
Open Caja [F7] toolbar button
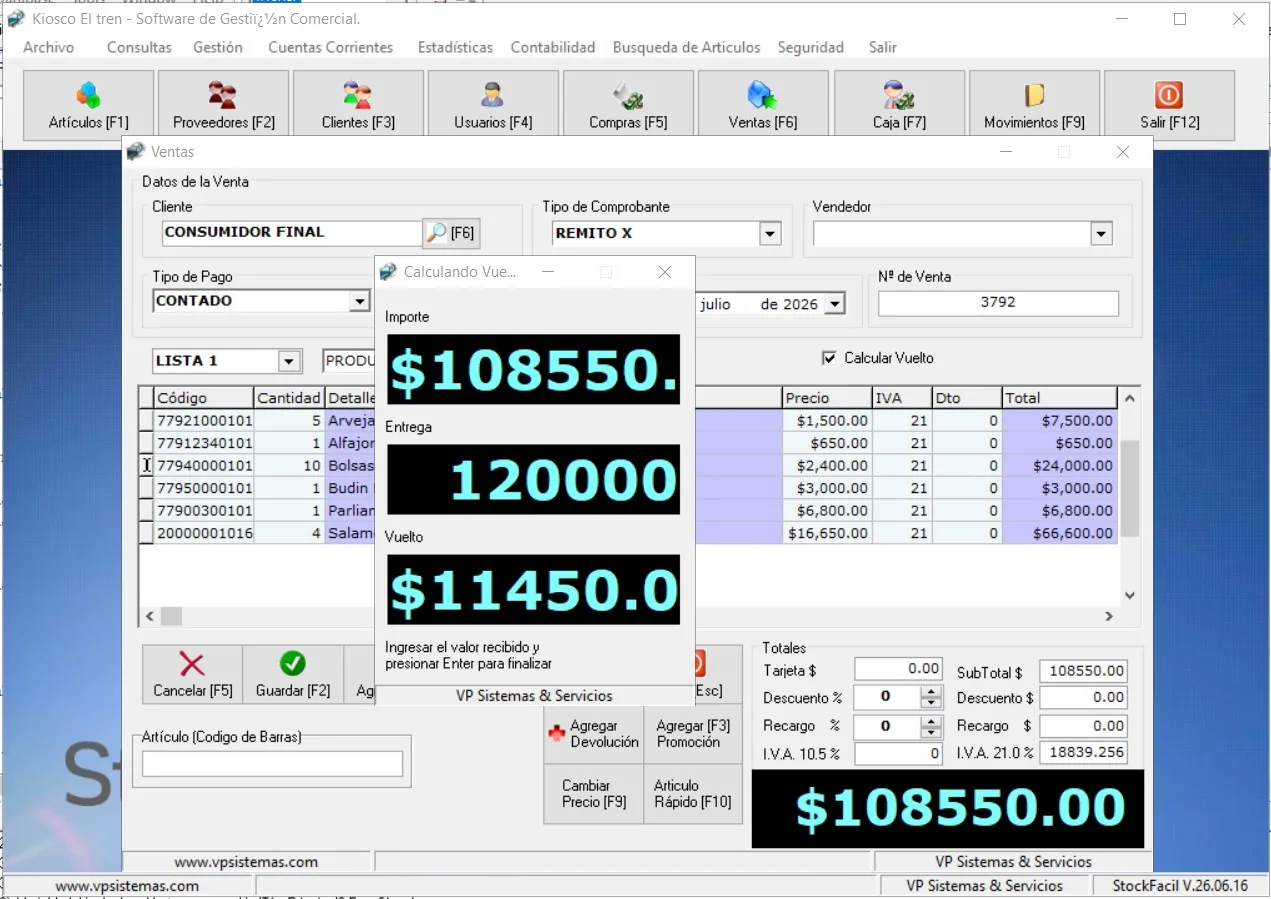pos(899,105)
